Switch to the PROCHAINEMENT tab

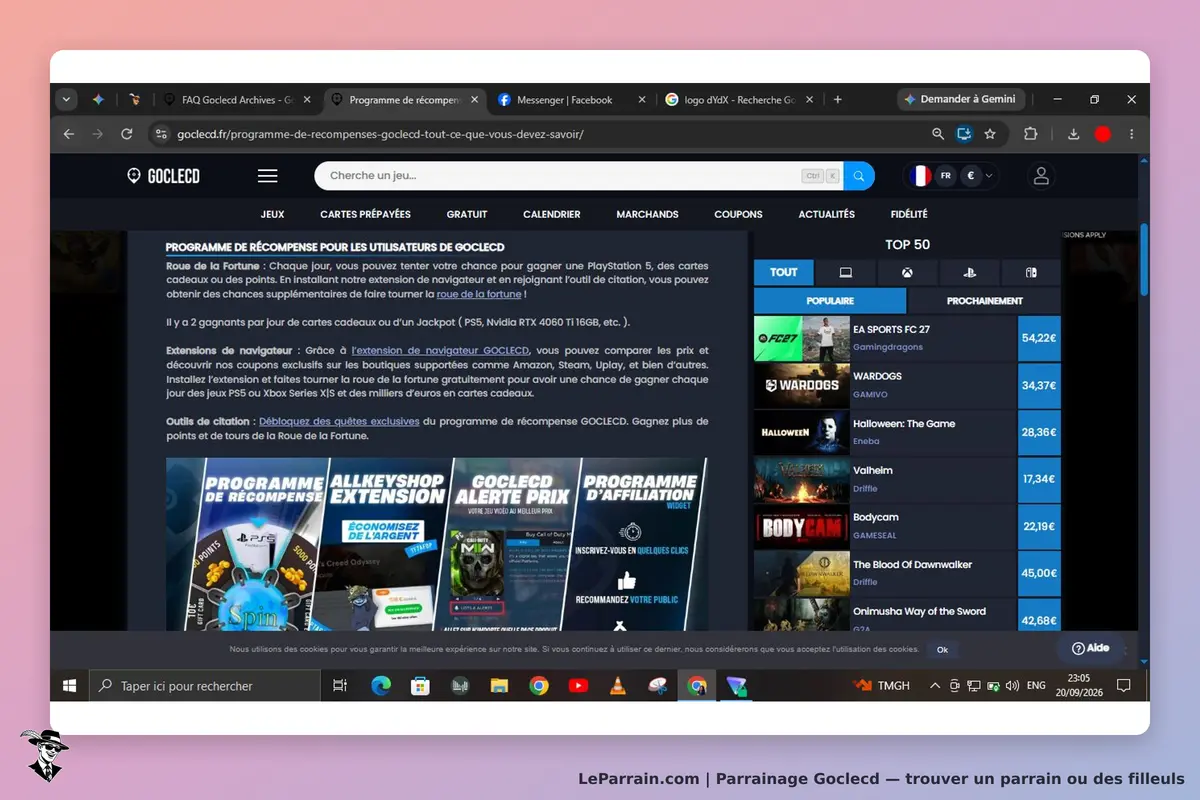pyautogui.click(x=984, y=301)
